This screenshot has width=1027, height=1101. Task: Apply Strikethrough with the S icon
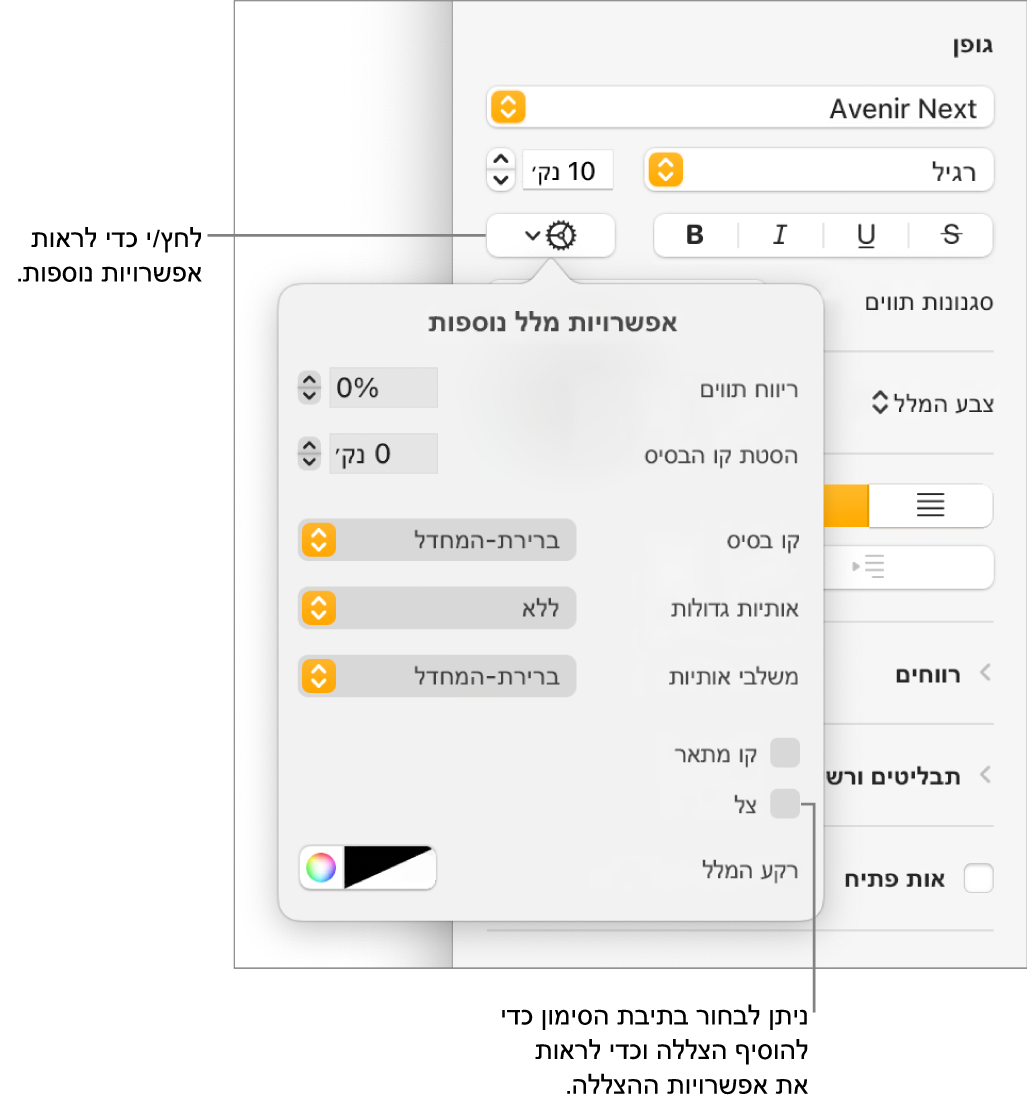point(951,235)
